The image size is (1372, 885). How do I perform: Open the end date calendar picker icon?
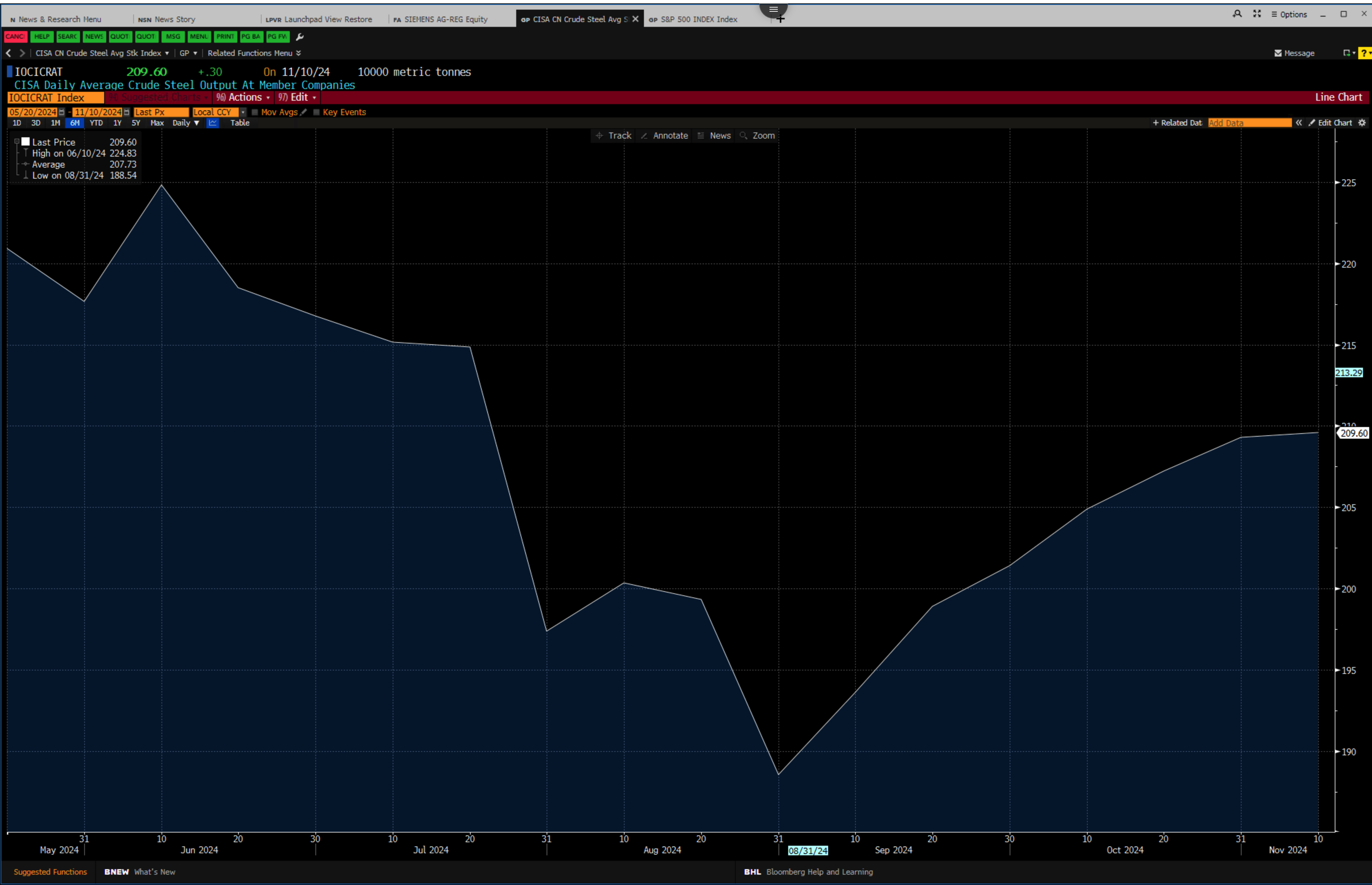pos(127,112)
